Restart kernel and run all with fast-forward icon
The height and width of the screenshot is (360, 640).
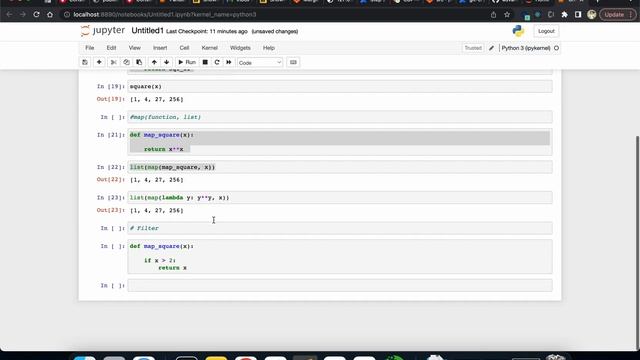pyautogui.click(x=229, y=62)
